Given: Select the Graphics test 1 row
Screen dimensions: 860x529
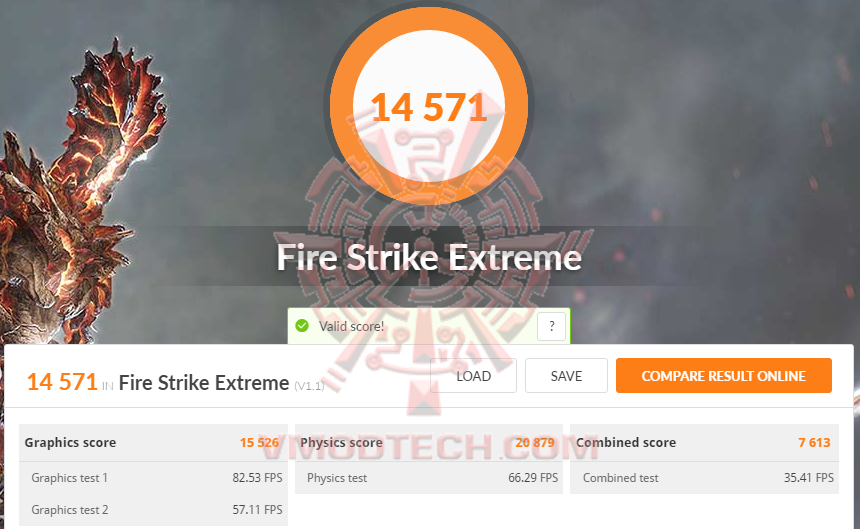Looking at the screenshot, I should (154, 477).
